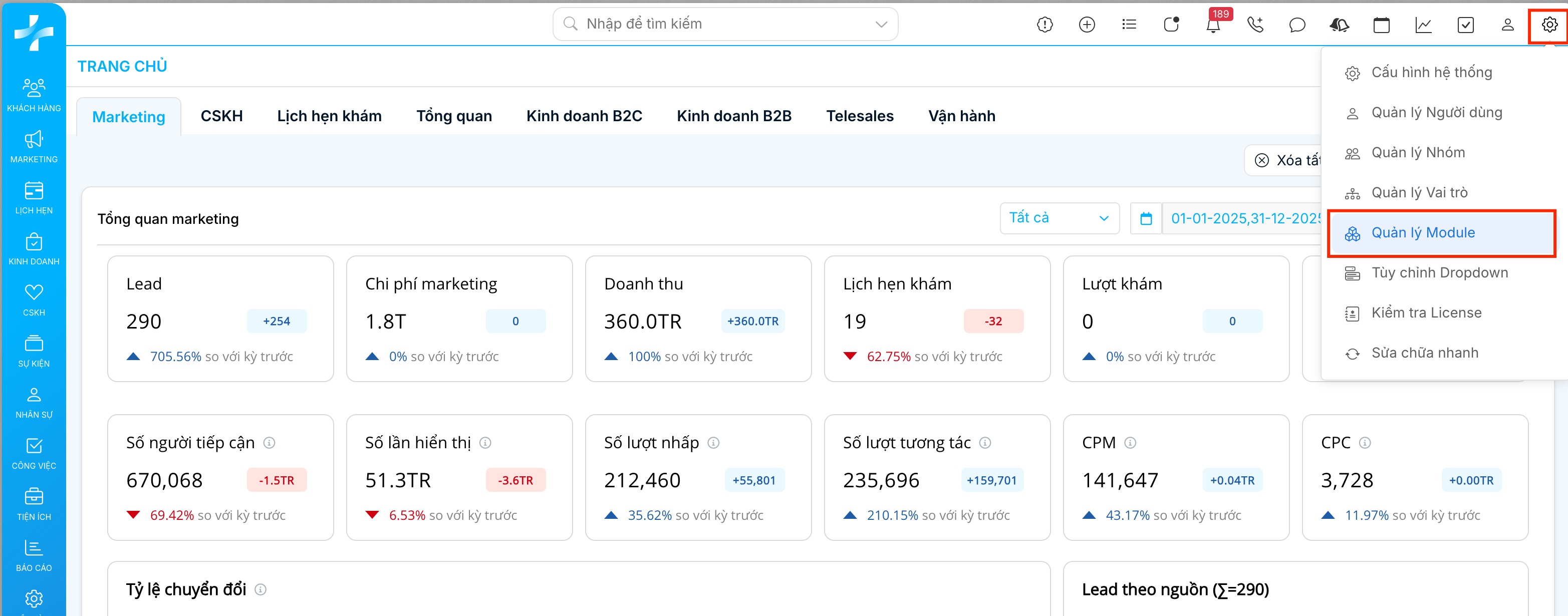The image size is (1568, 616).
Task: Open the date range picker 01-01-2025
Action: (1242, 218)
